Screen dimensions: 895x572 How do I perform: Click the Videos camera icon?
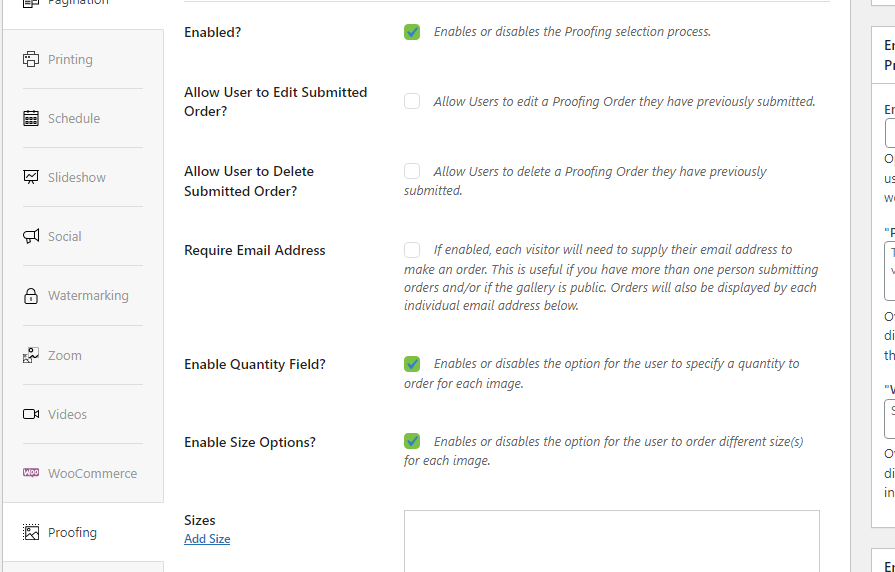click(31, 414)
